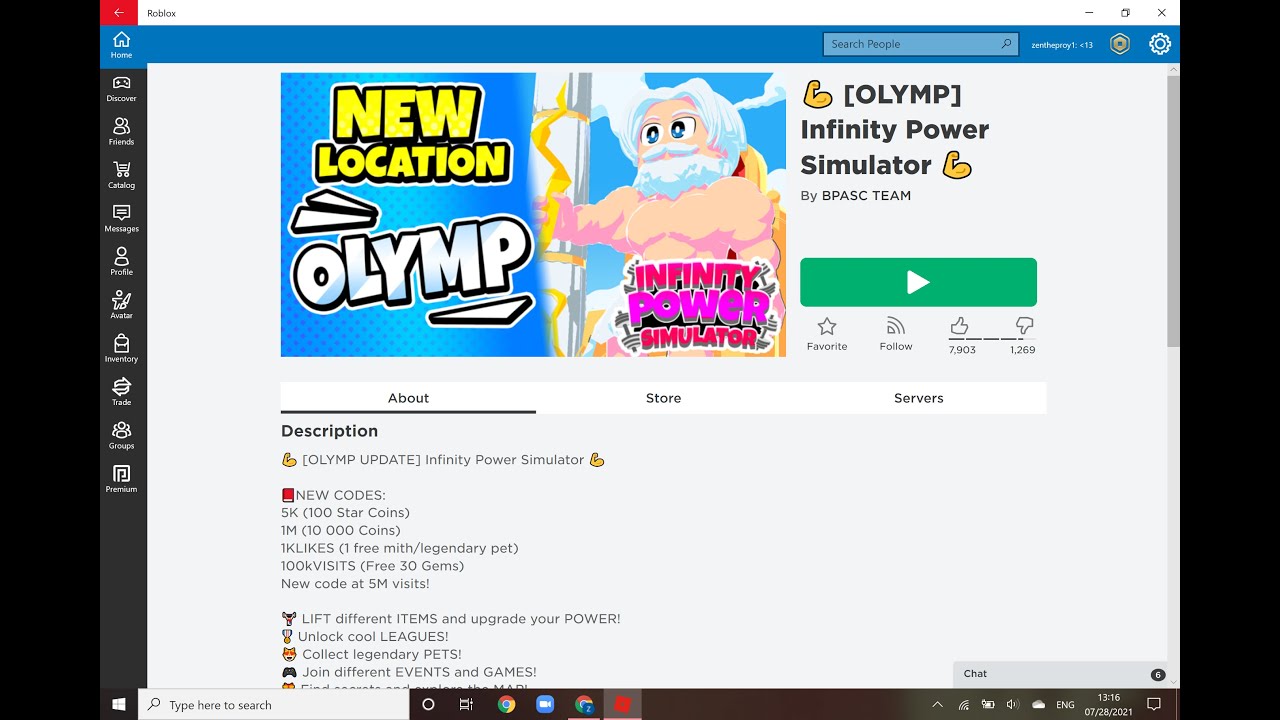Dislike the game with thumbs down
Screen dimensions: 1280x720
(x=1024, y=326)
